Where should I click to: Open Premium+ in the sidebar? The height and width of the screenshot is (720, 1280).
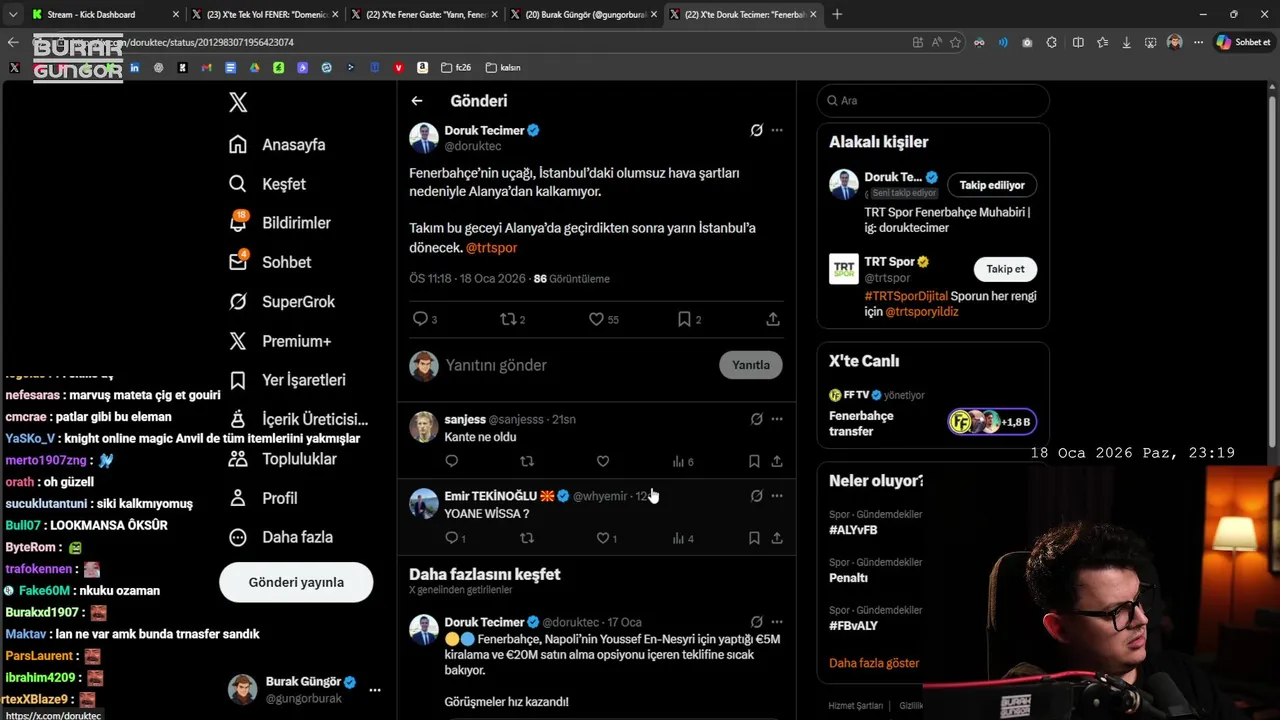coord(280,341)
